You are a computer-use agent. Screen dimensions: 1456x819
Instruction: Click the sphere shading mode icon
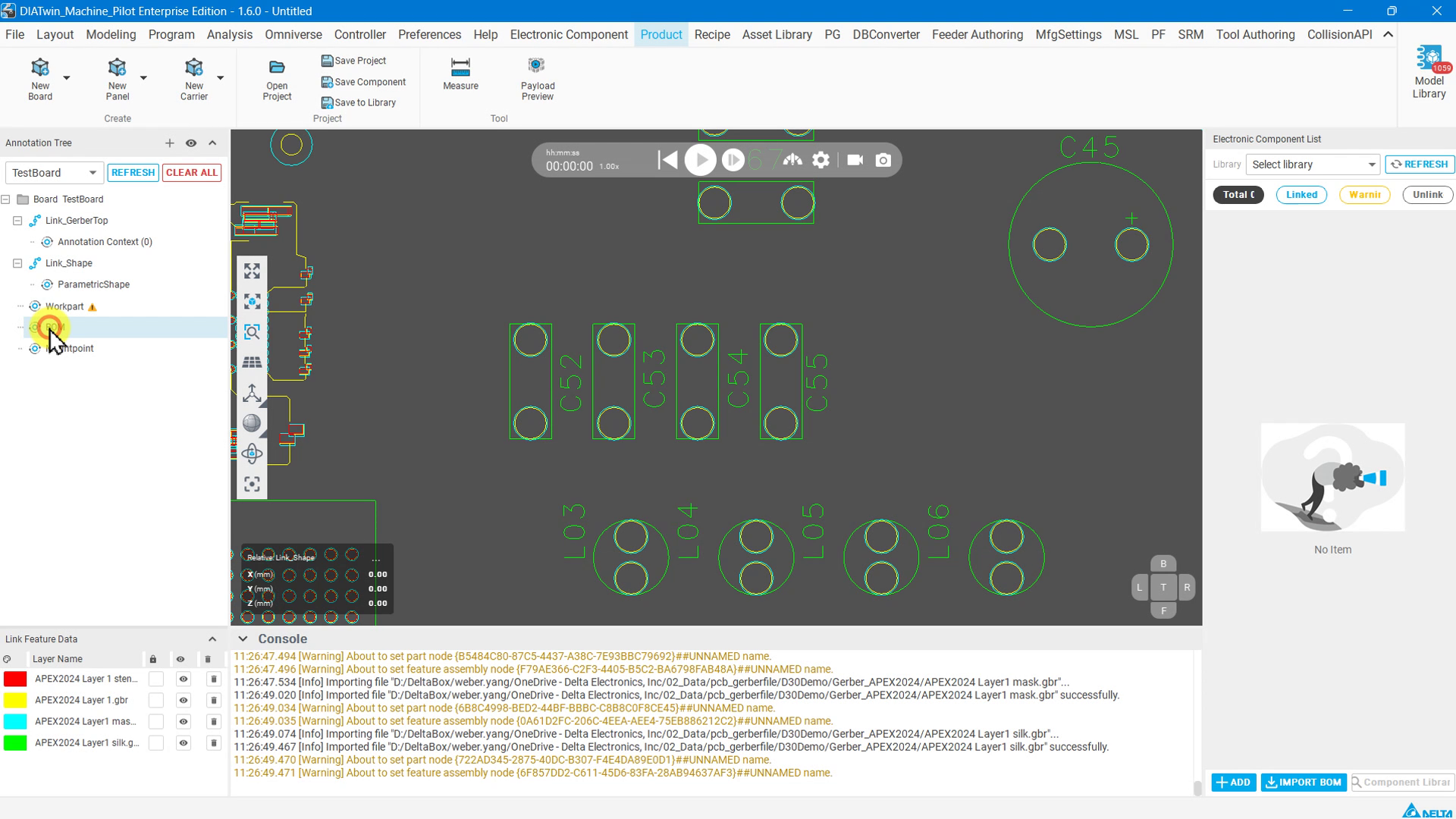[x=252, y=423]
